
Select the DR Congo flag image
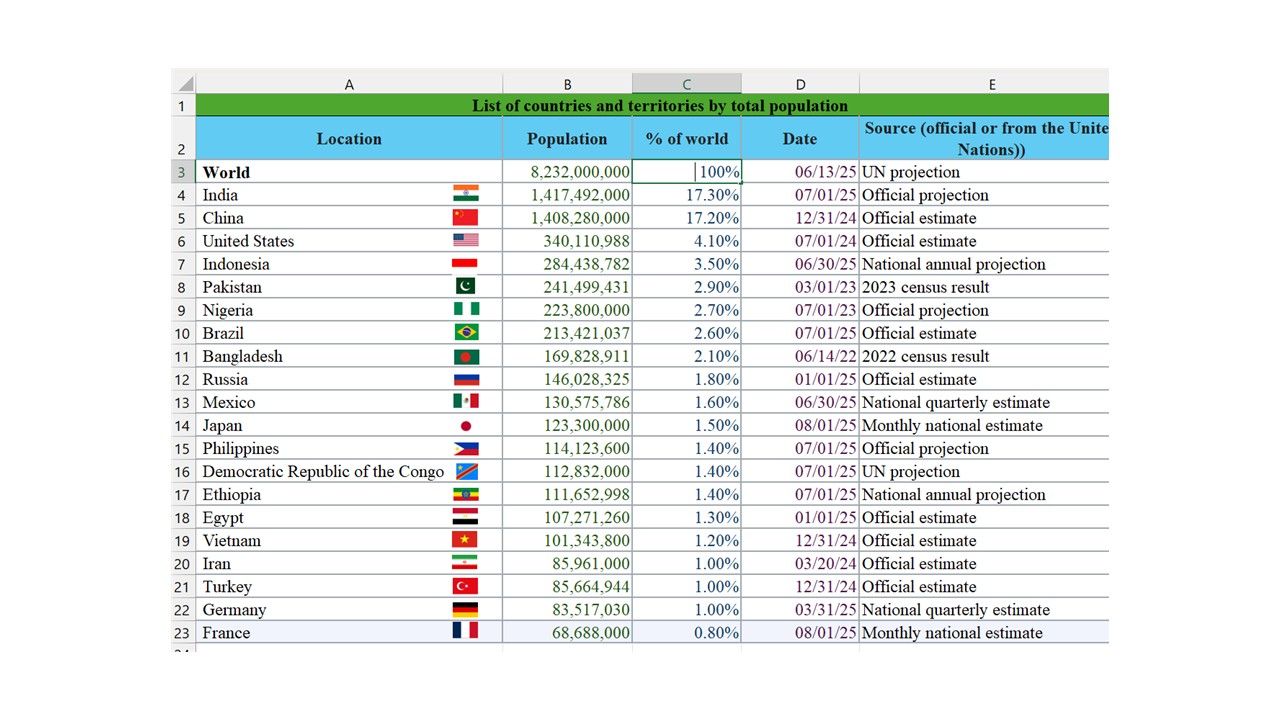pyautogui.click(x=465, y=471)
